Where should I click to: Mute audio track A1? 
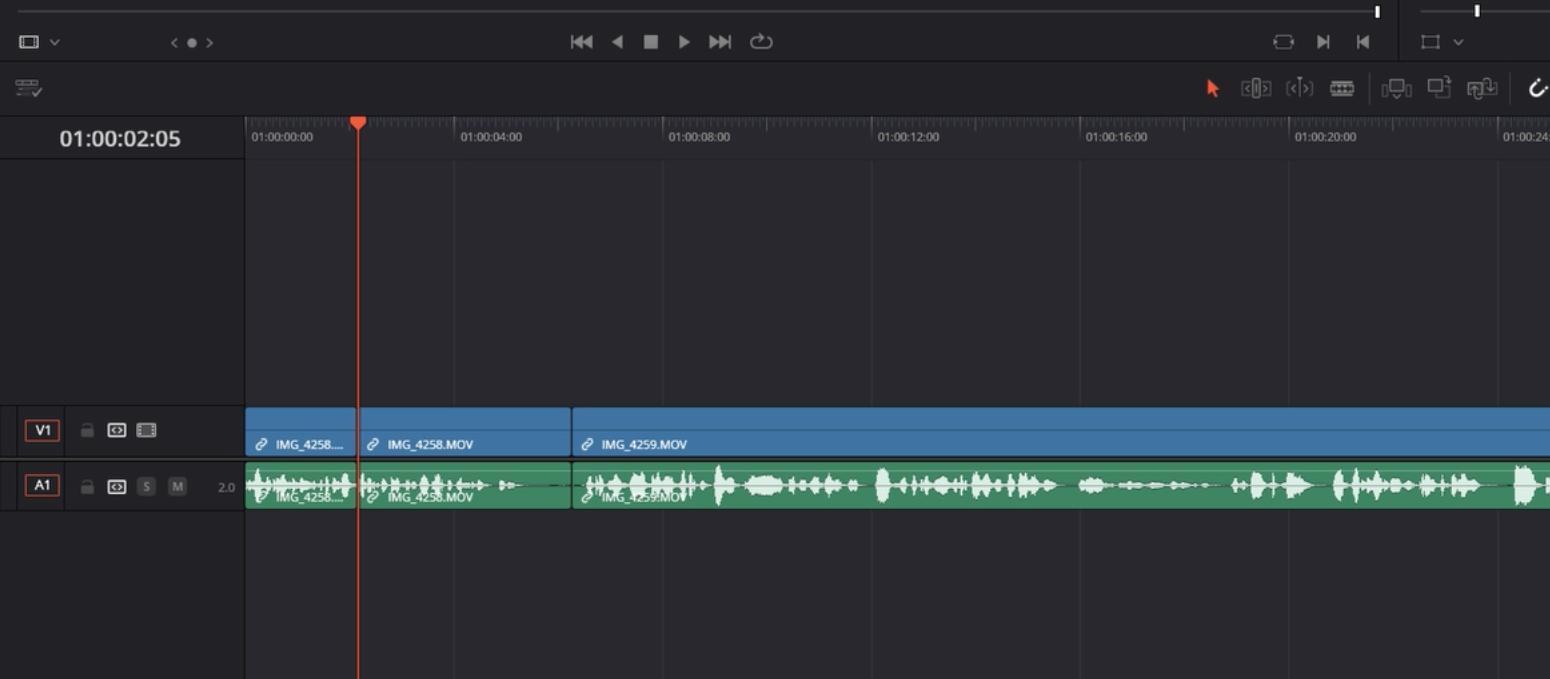click(177, 487)
